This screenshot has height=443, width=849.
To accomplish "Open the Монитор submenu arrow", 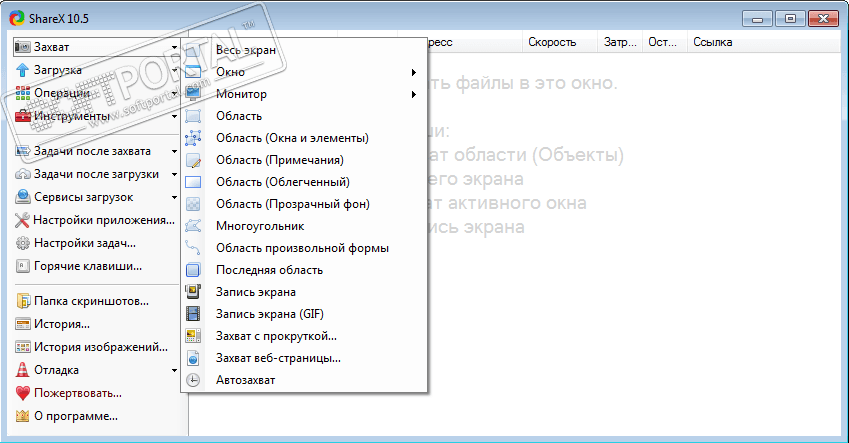I will point(414,94).
